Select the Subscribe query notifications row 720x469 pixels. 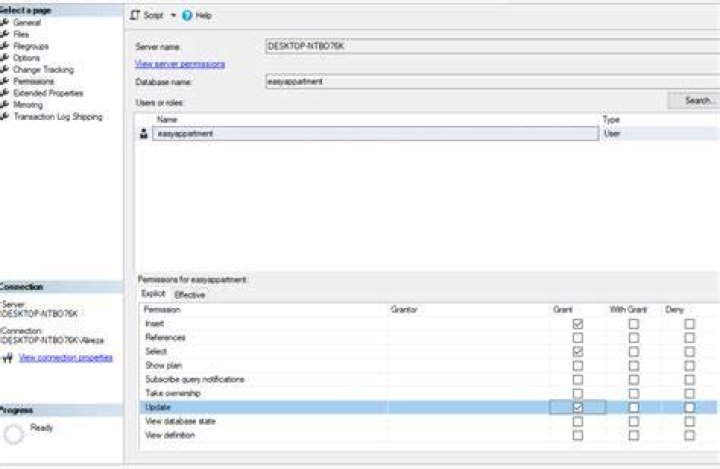point(428,379)
